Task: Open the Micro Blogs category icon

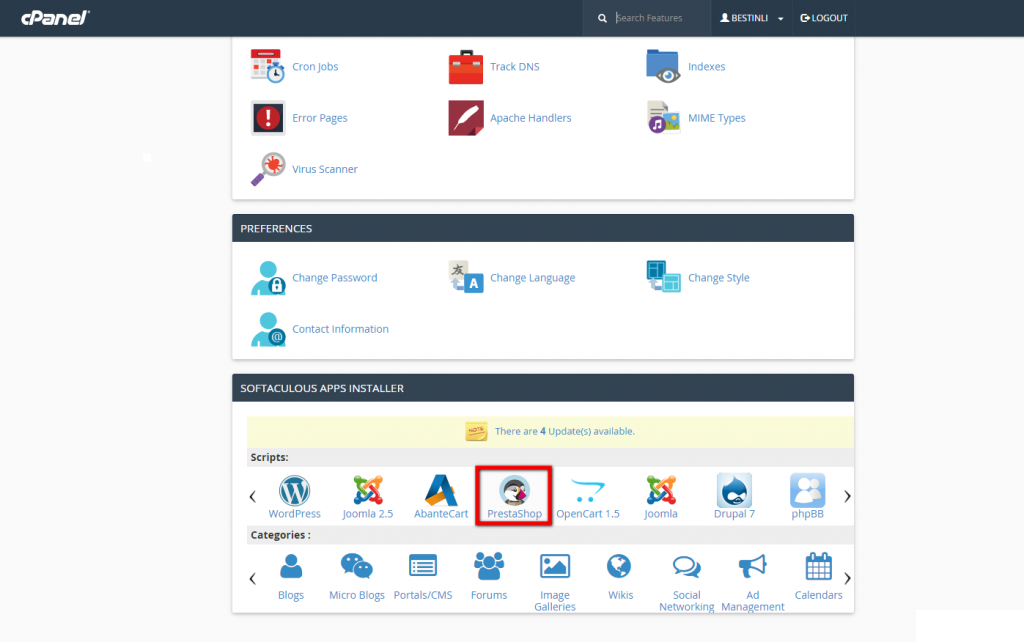Action: tap(357, 566)
